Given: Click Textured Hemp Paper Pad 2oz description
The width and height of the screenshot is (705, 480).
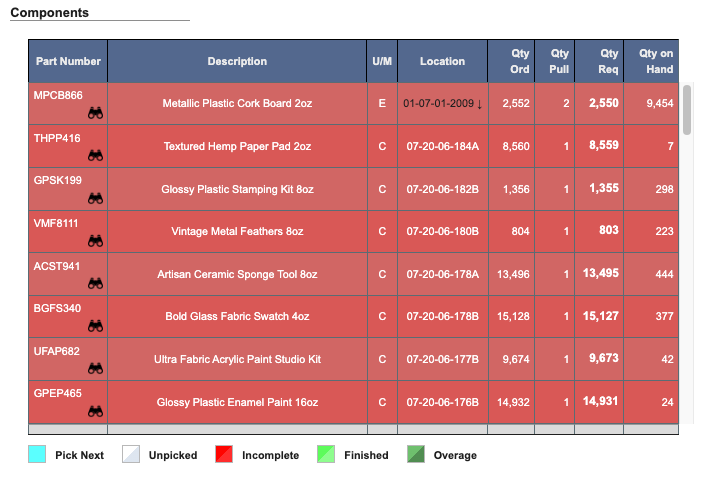Looking at the screenshot, I should tap(237, 147).
